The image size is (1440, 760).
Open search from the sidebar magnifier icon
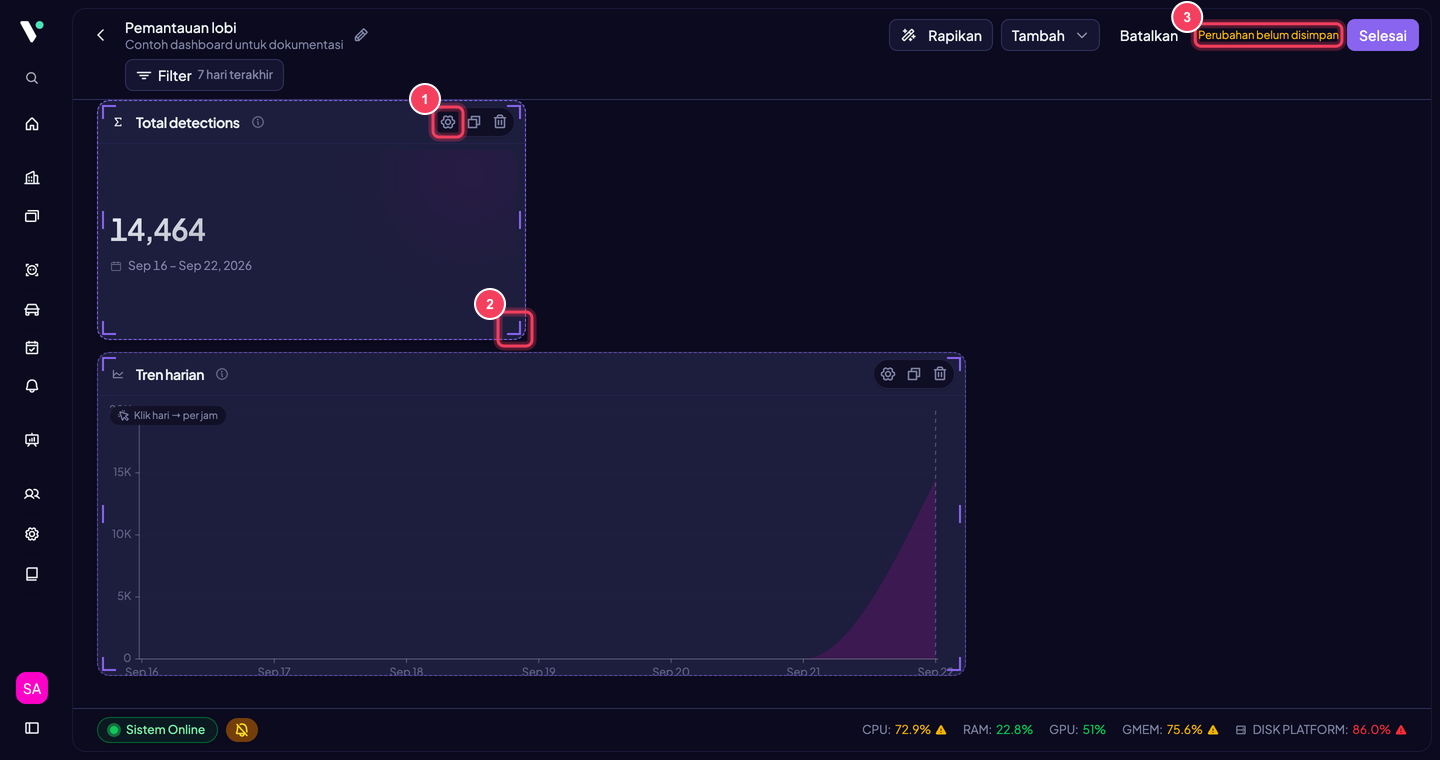coord(32,78)
